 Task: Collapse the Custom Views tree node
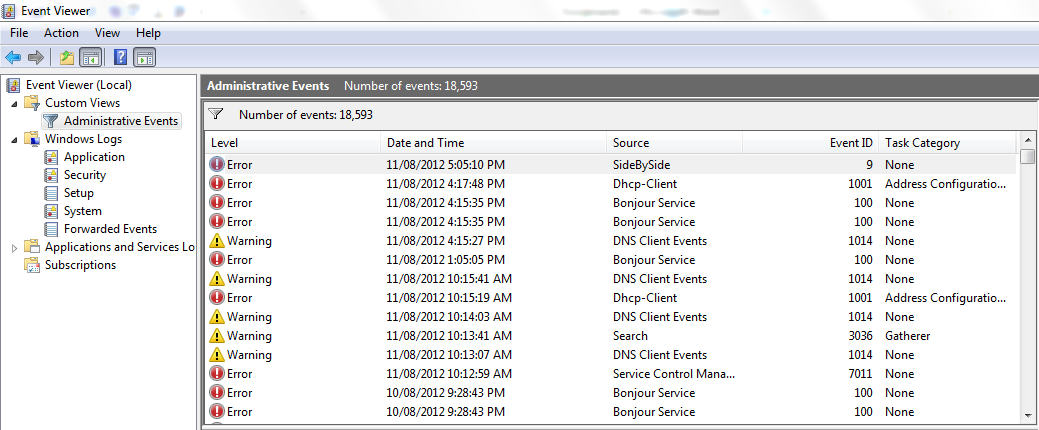click(14, 103)
